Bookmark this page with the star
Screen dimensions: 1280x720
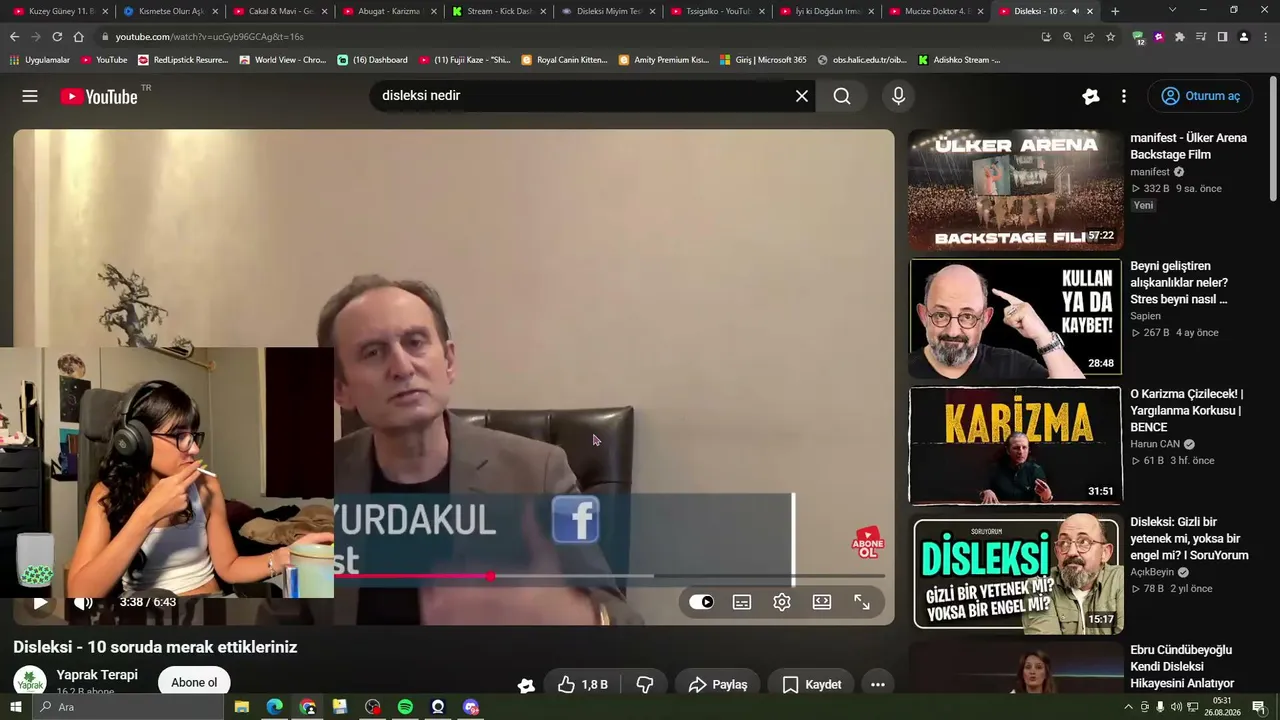click(1110, 37)
